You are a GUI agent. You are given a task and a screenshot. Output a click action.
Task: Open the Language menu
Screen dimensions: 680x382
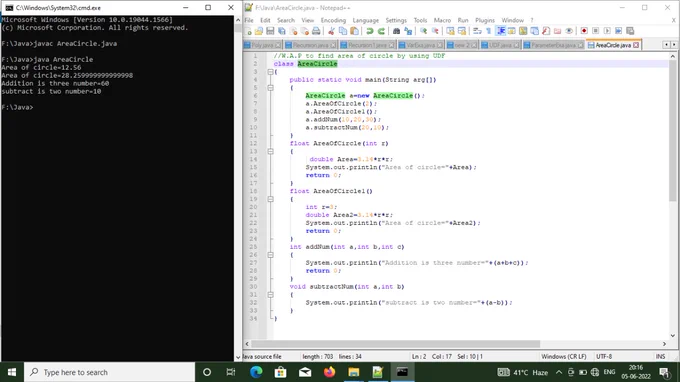(x=366, y=20)
